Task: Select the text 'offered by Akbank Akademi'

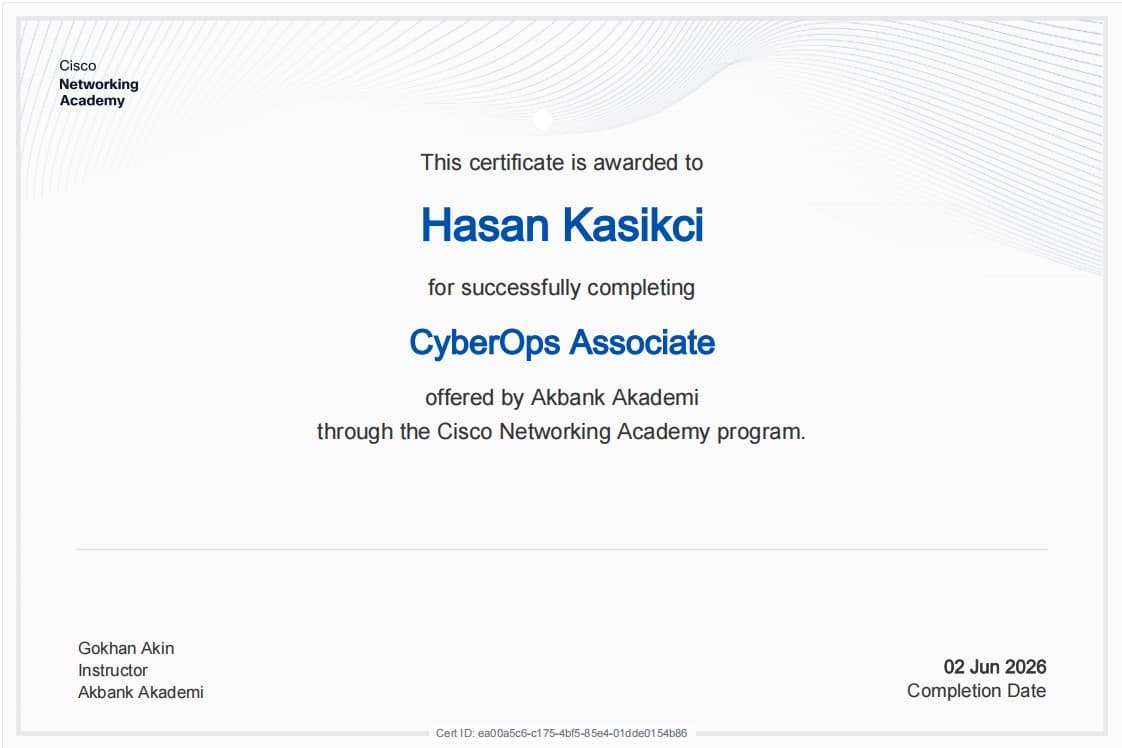Action: pos(562,397)
